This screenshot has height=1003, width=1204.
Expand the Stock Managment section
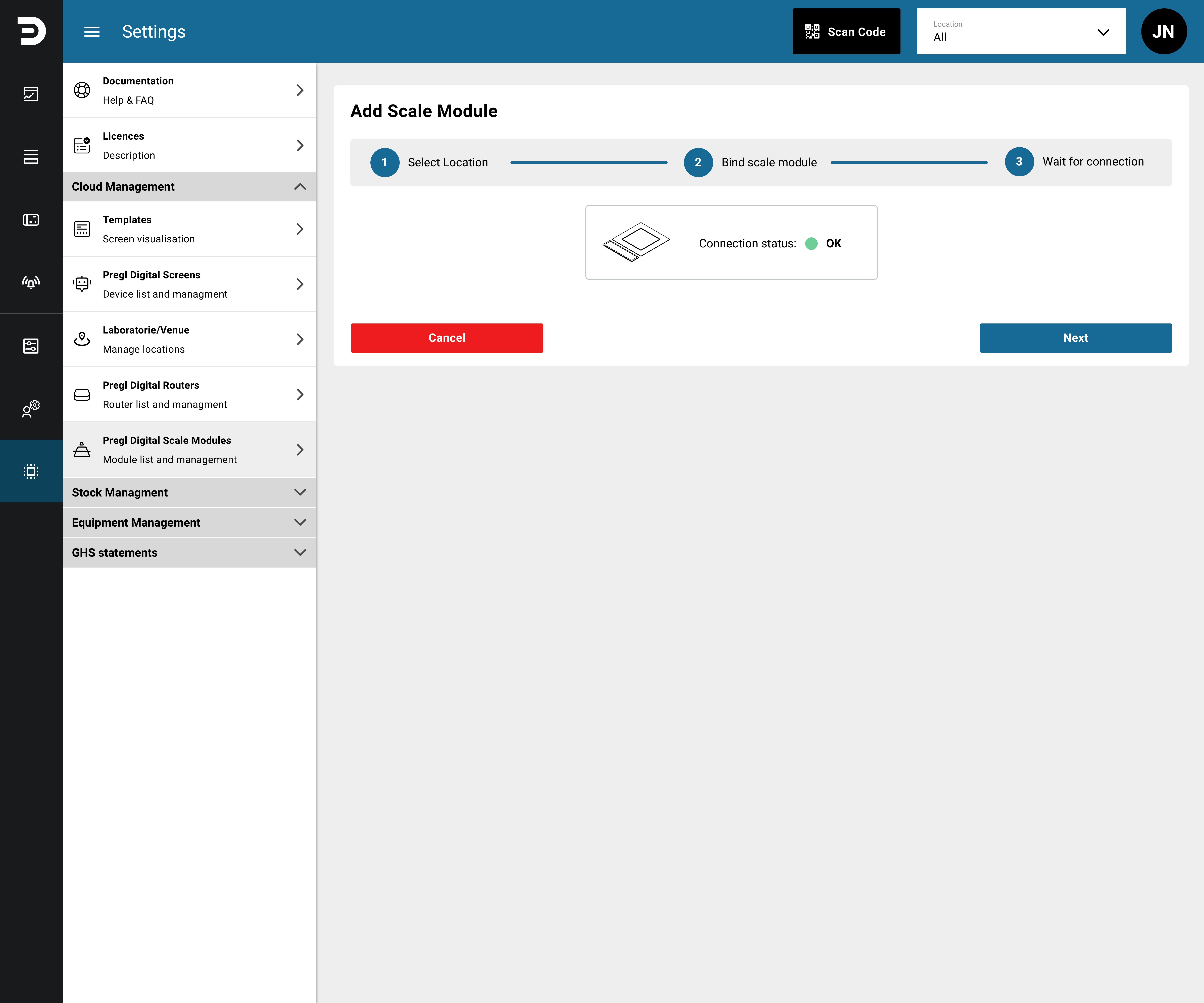(x=189, y=493)
